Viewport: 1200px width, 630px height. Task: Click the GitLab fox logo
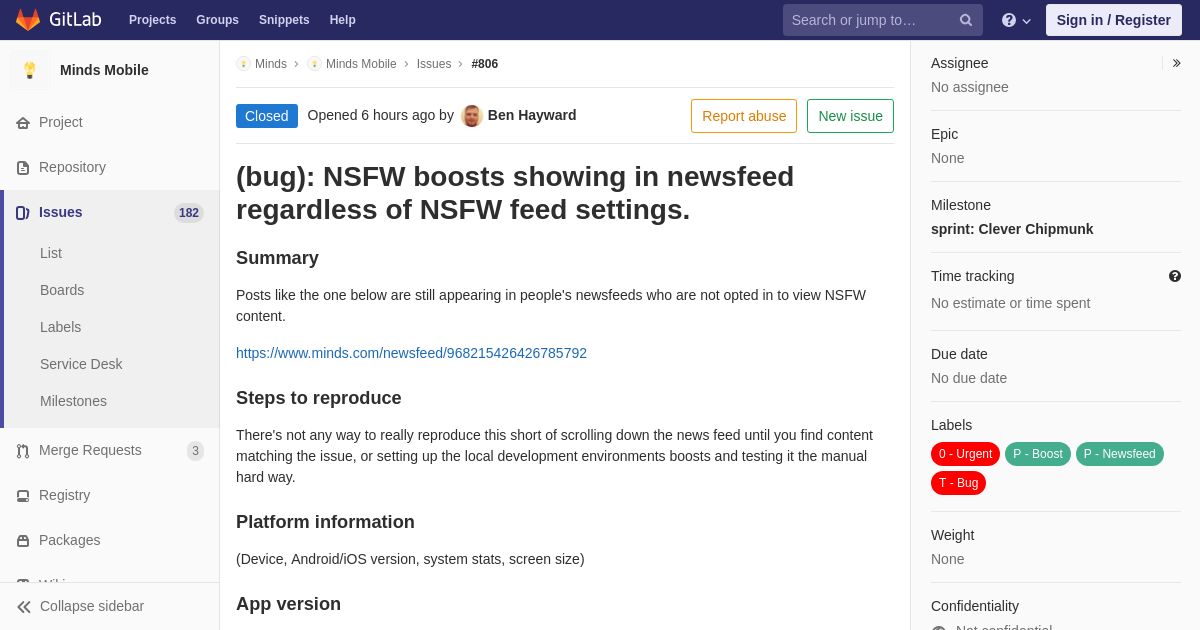pos(28,20)
